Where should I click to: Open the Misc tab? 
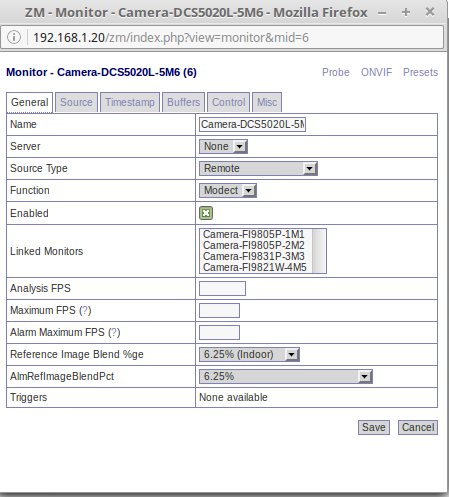coord(267,102)
